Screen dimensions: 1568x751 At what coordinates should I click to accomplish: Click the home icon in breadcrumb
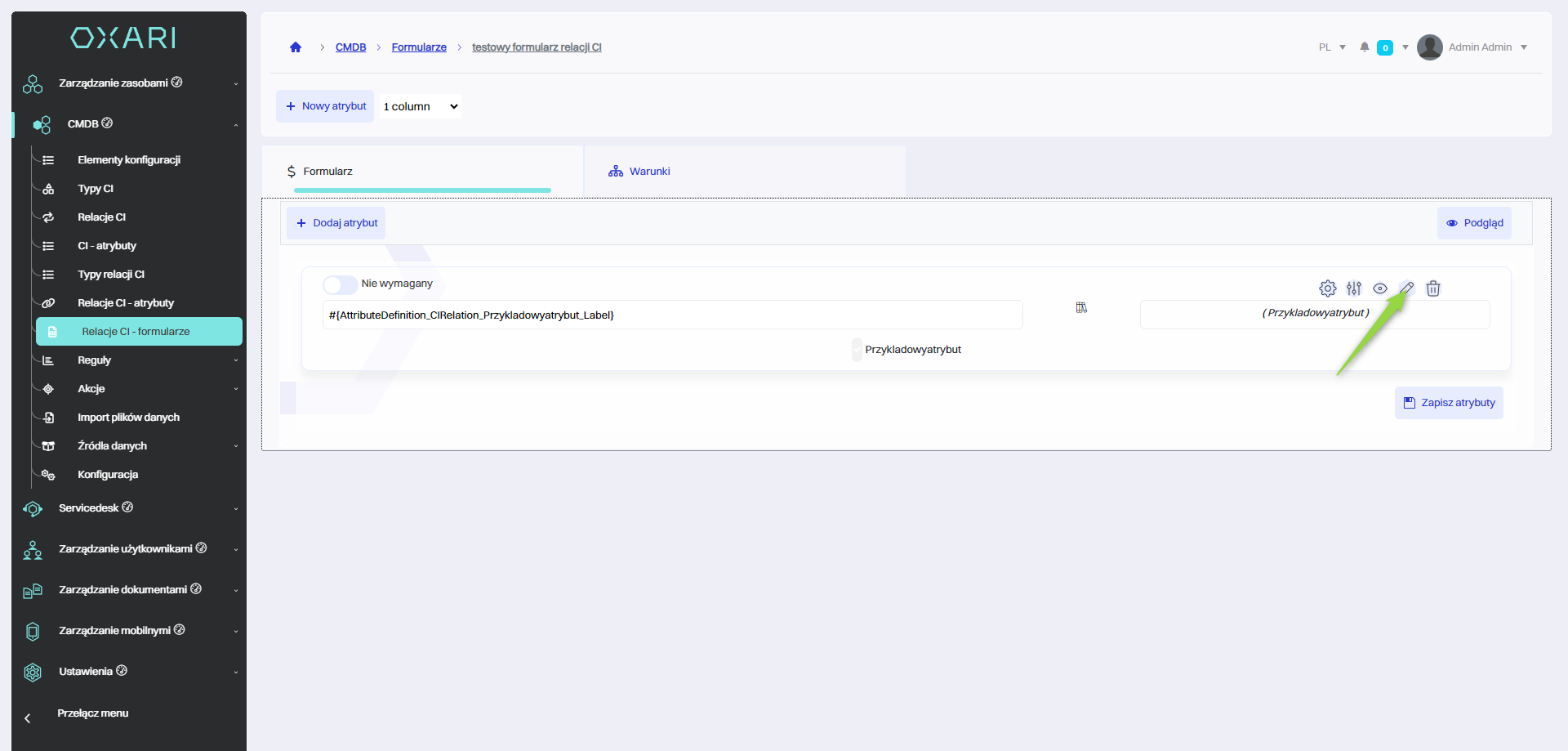pyautogui.click(x=296, y=47)
